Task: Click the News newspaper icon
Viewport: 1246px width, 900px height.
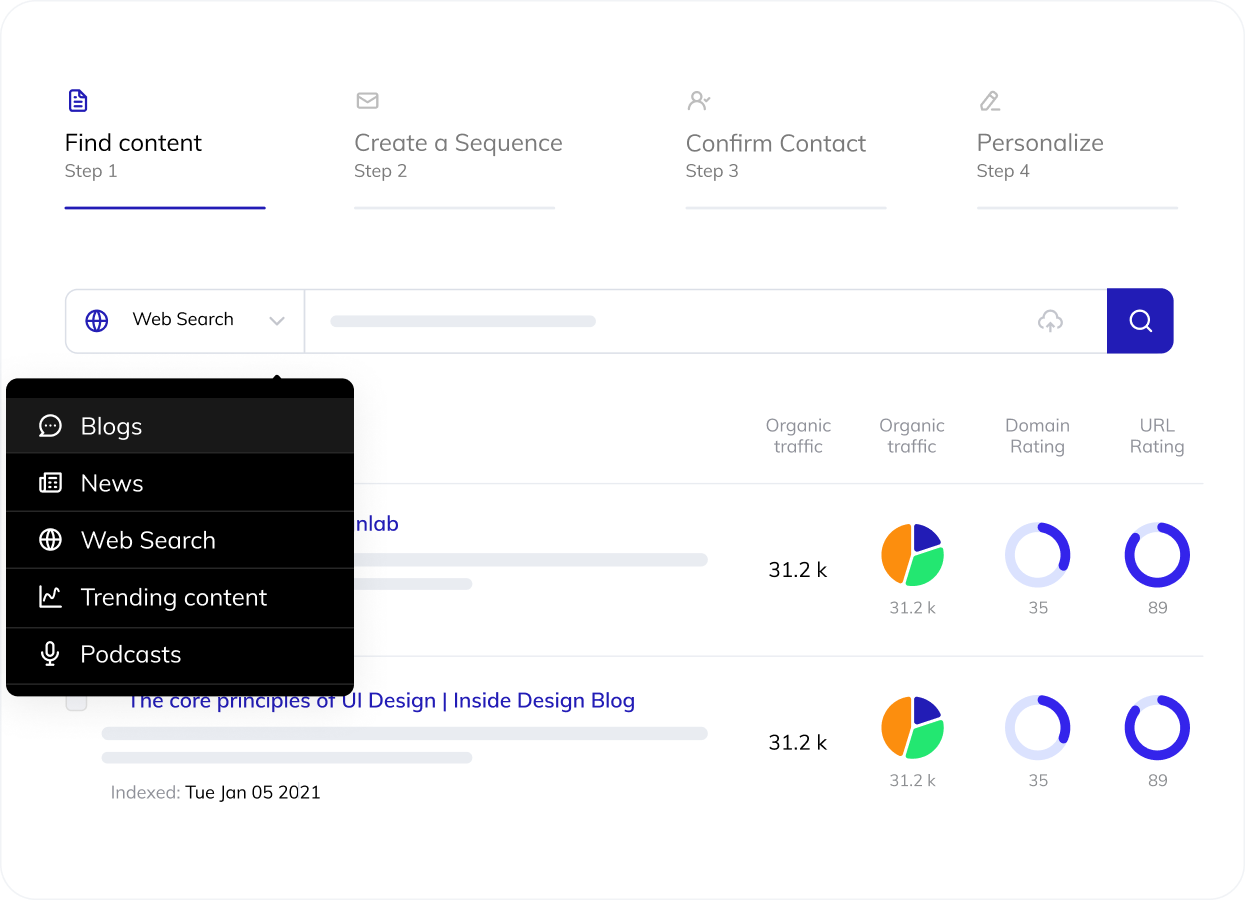Action: point(50,483)
